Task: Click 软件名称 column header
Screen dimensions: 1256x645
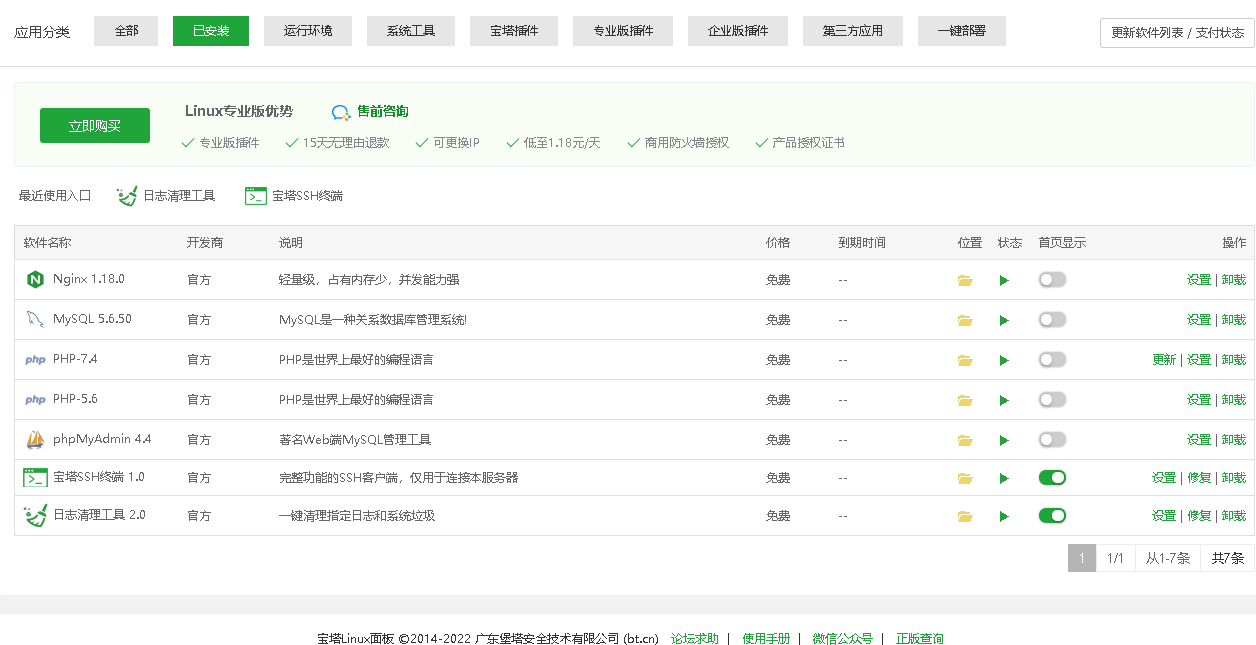Action: (48, 243)
